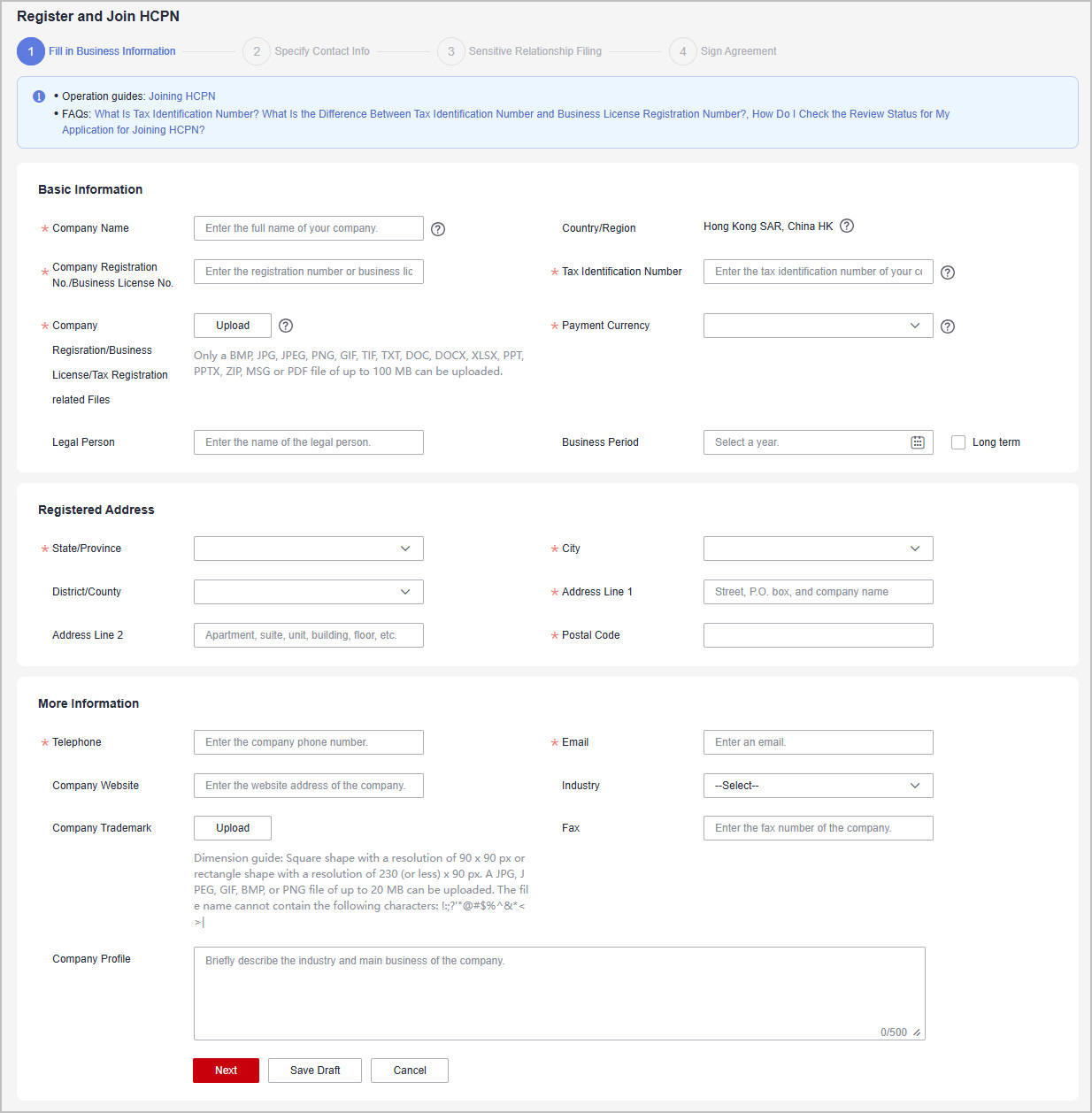The width and height of the screenshot is (1092, 1113).
Task: Click the Telephone input field
Action: click(309, 742)
